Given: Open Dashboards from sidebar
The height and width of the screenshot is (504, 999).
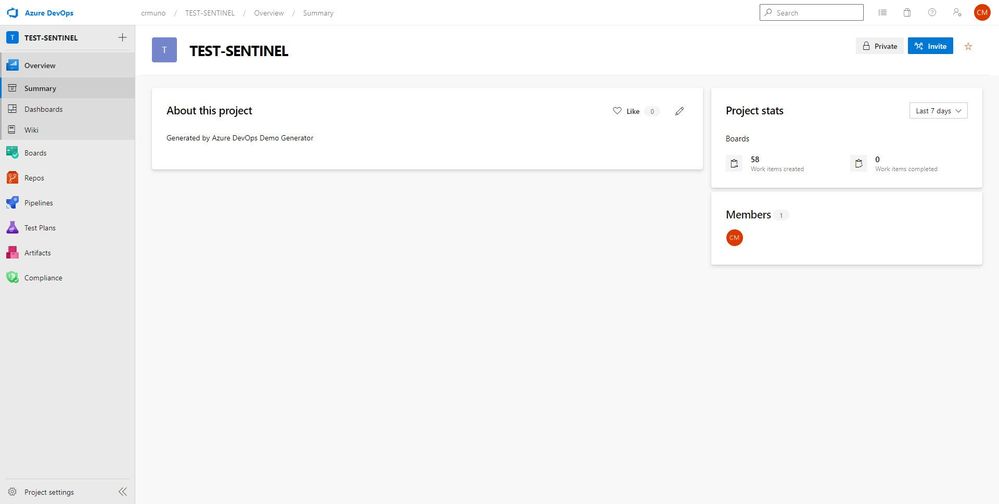Looking at the screenshot, I should (68, 109).
